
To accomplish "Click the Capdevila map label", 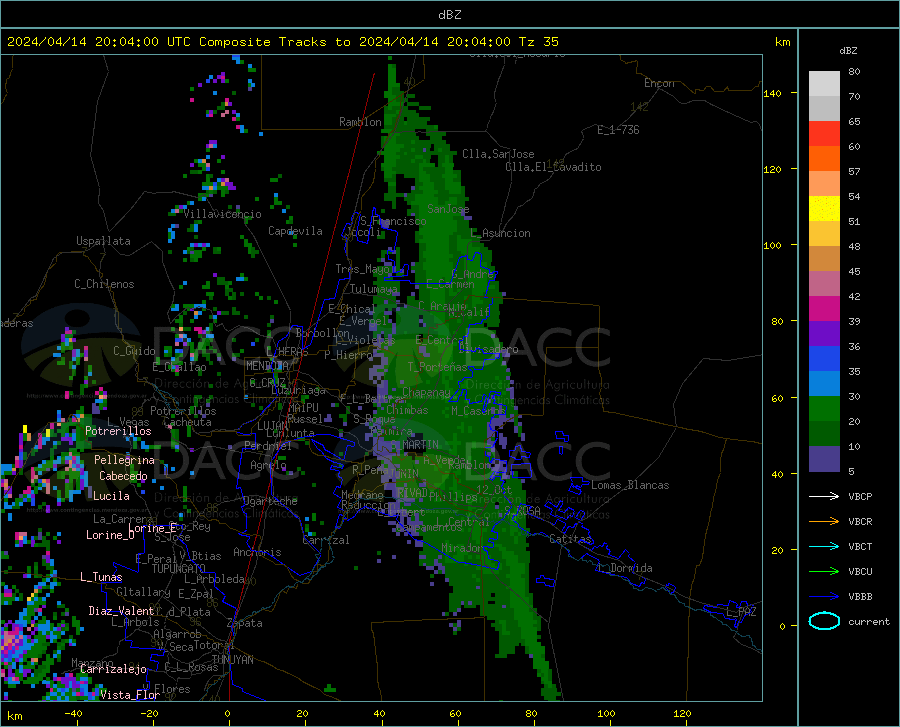I will pyautogui.click(x=295, y=231).
